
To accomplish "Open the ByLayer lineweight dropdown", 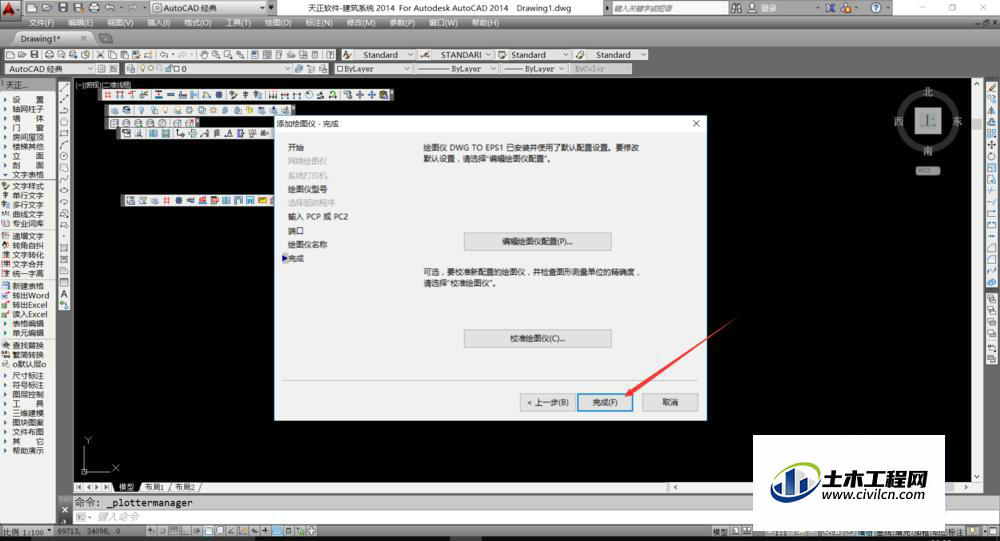I will 561,69.
